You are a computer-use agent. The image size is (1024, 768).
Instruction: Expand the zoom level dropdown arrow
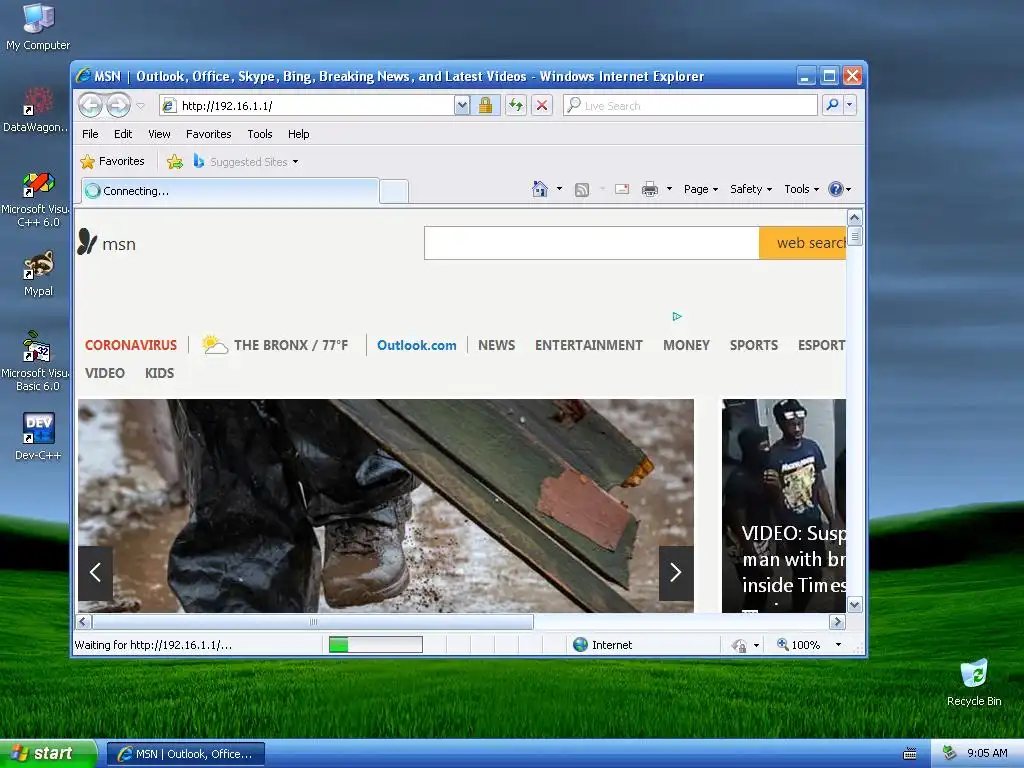(x=839, y=645)
